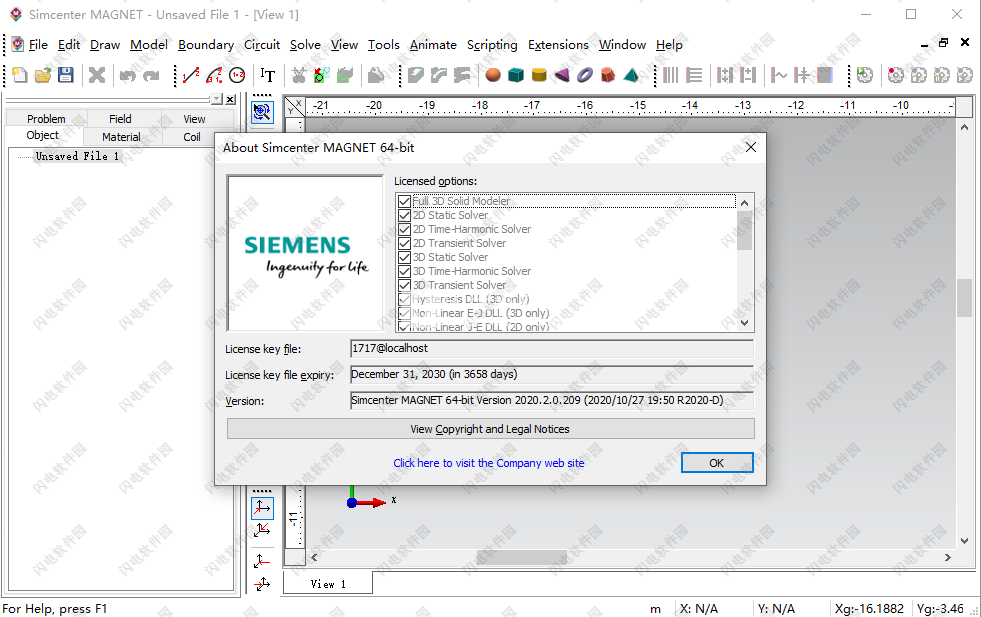The height and width of the screenshot is (617, 981).
Task: Click the Undo arrow icon
Action: pos(128,75)
